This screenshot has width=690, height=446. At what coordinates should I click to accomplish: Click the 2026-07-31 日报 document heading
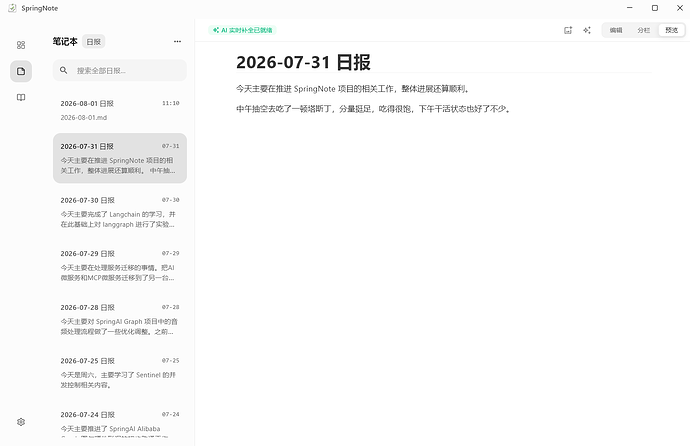pos(303,62)
